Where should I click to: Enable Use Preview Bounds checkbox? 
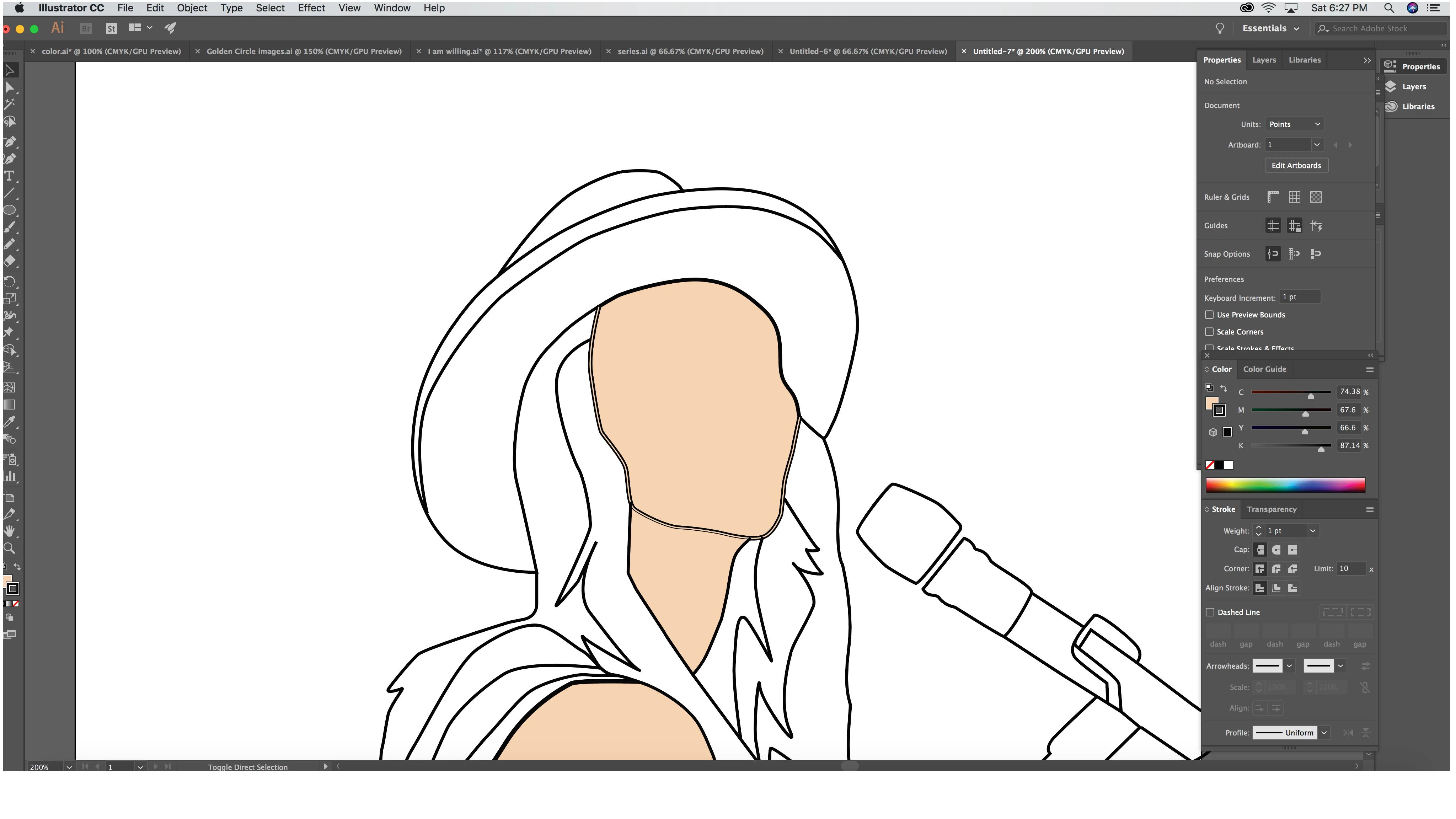click(x=1209, y=314)
